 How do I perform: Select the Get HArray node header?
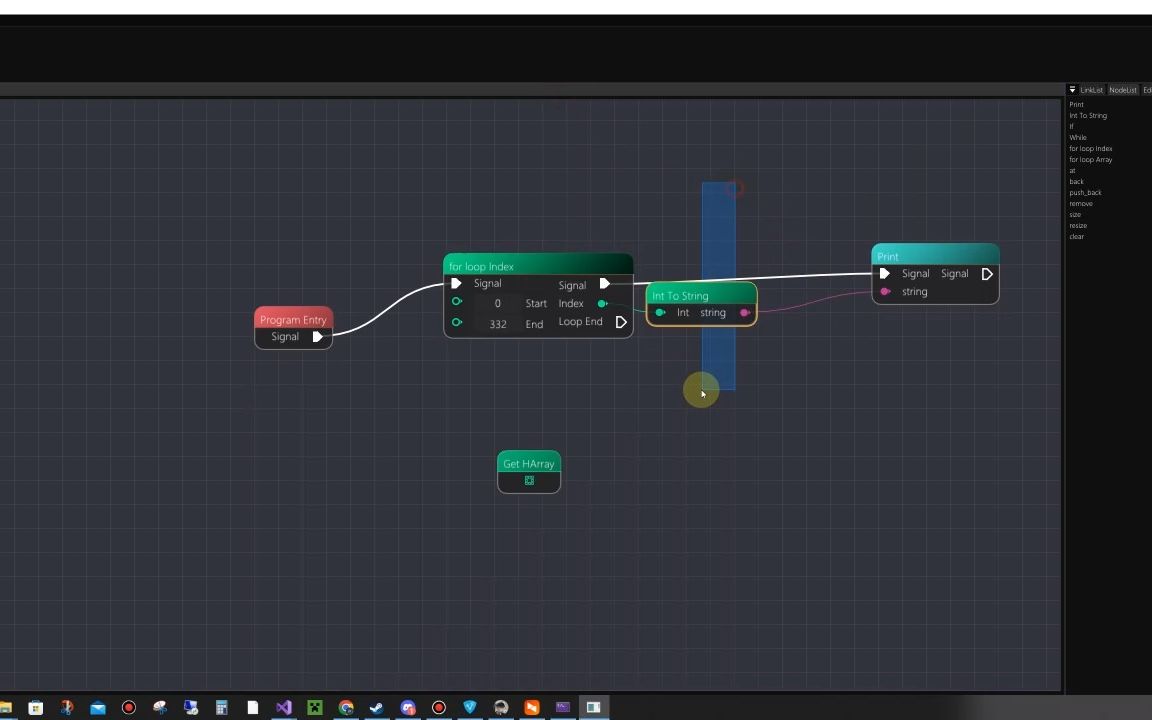pyautogui.click(x=529, y=462)
